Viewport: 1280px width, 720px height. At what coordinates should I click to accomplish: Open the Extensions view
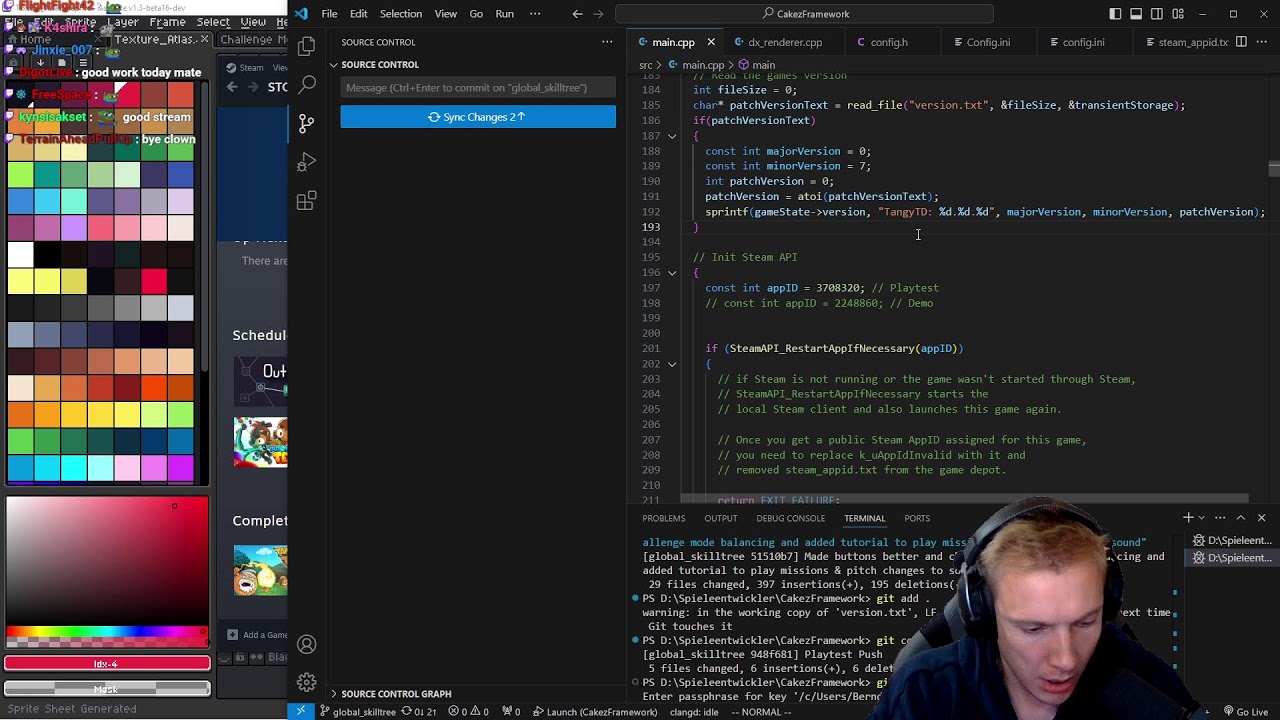(307, 201)
